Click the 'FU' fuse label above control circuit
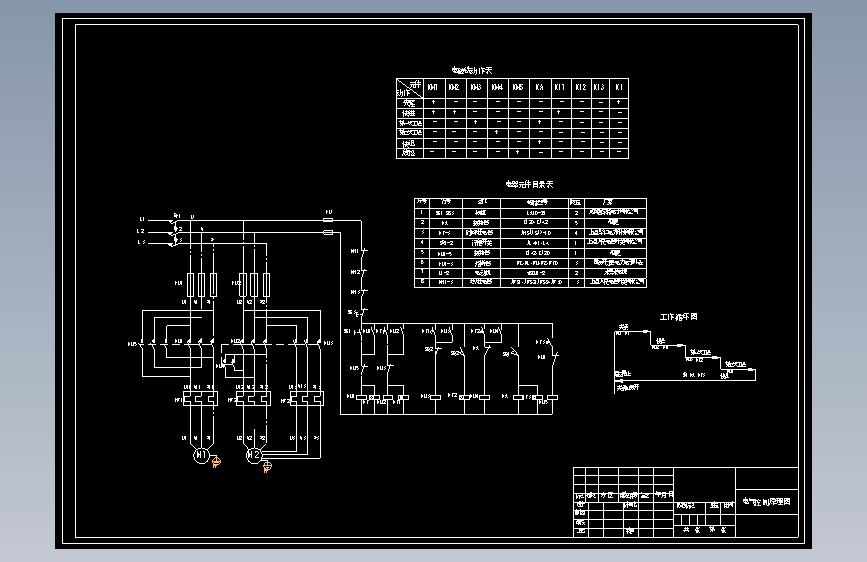This screenshot has width=867, height=562. pos(328,212)
